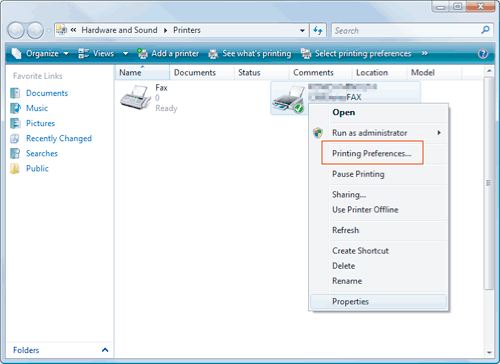Click the Ready status text under Fax
This screenshot has width=500, height=364.
click(166, 108)
